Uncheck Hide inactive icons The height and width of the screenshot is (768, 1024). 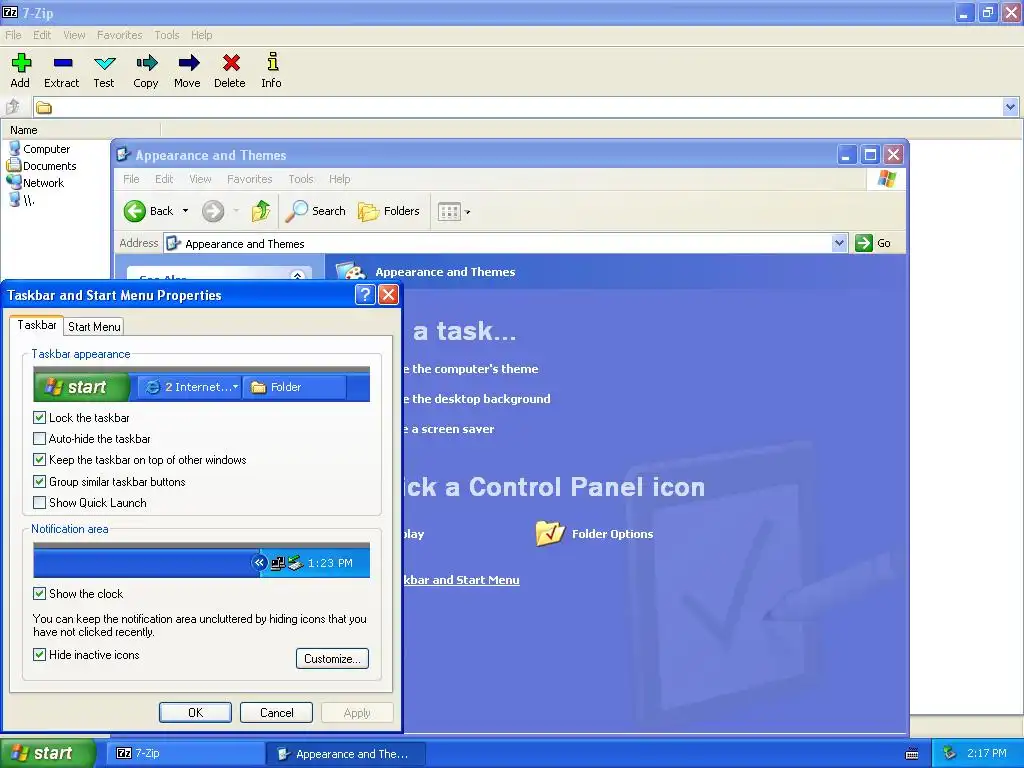(x=39, y=654)
